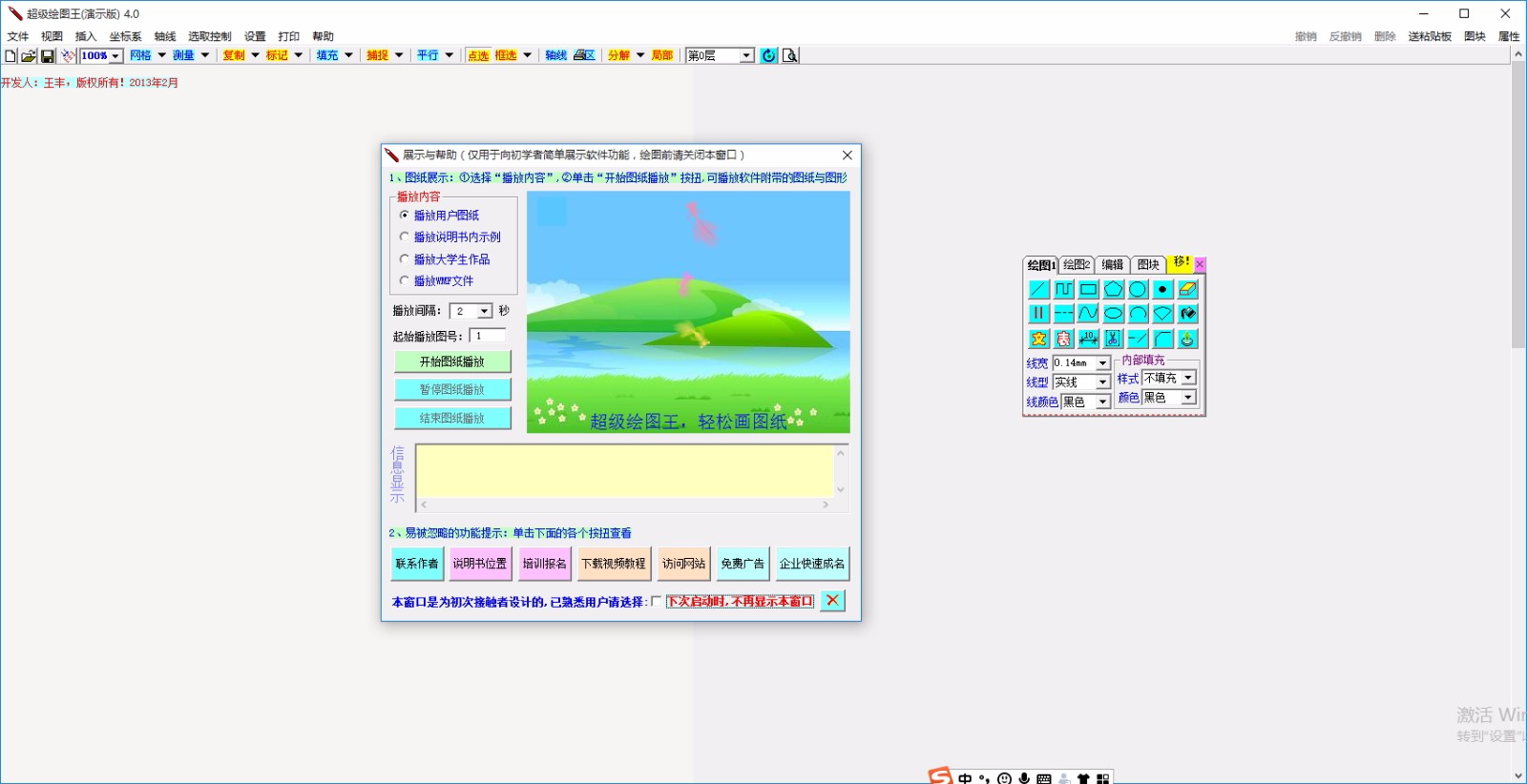
Task: Expand the 网格 dropdown arrow
Action: coord(161,55)
